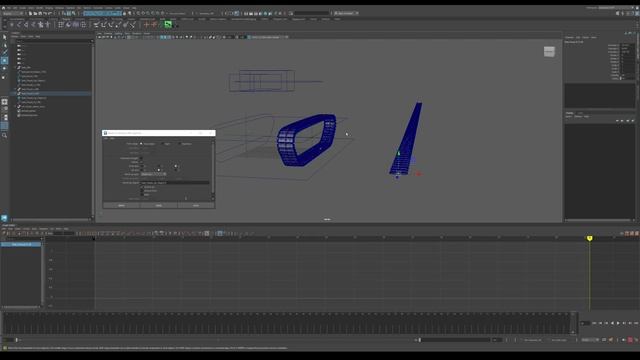
Task: Select Up axis Y radio button
Action: tap(159, 170)
